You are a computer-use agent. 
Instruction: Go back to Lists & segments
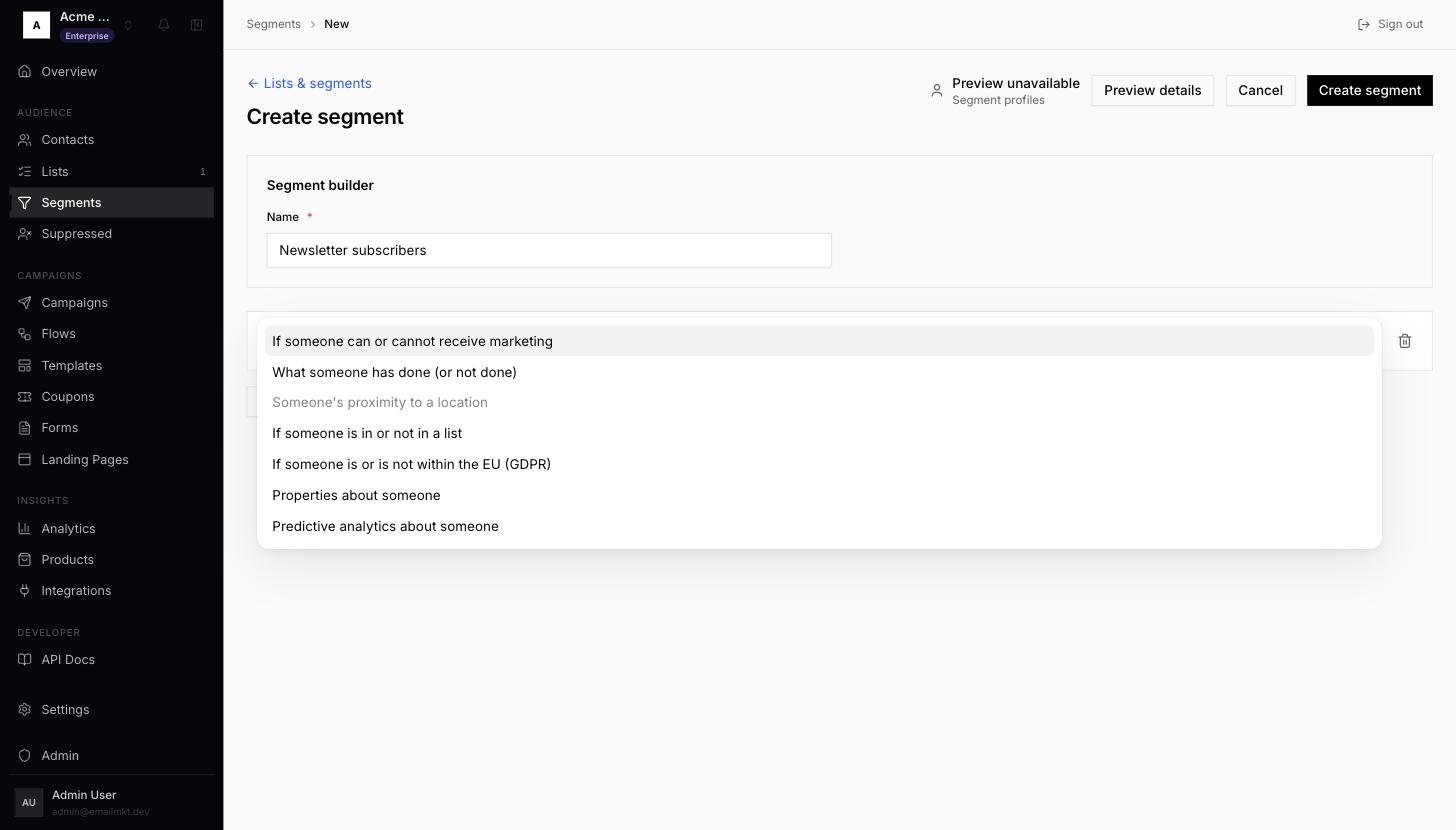(x=309, y=84)
